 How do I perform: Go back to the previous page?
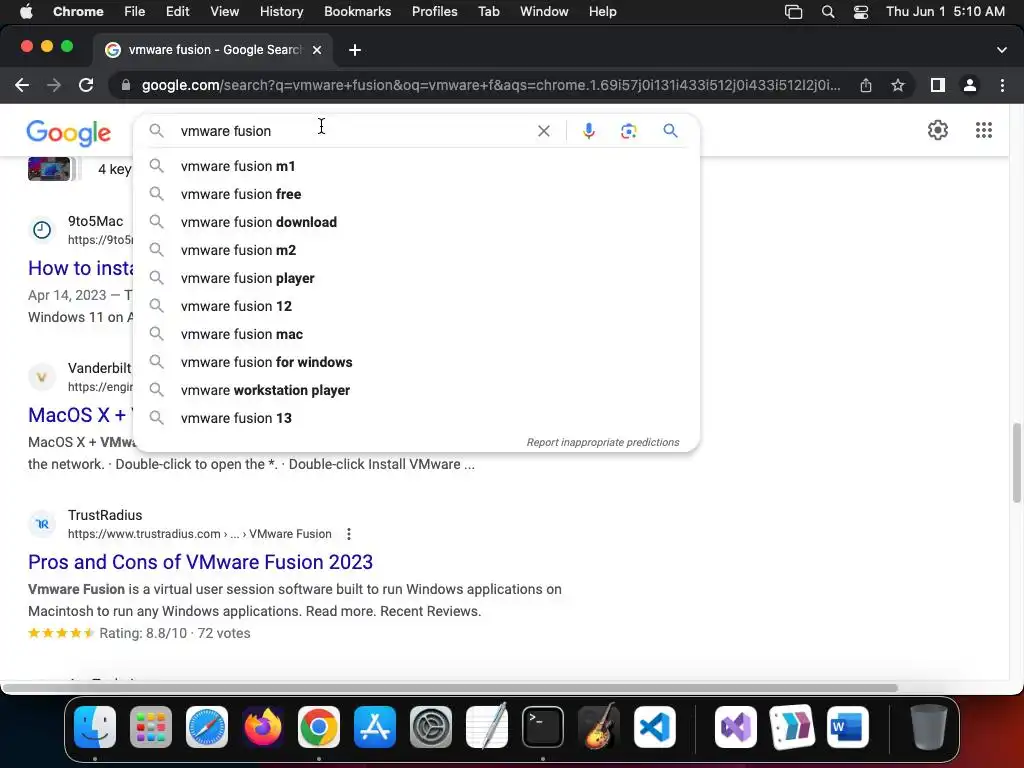point(22,85)
